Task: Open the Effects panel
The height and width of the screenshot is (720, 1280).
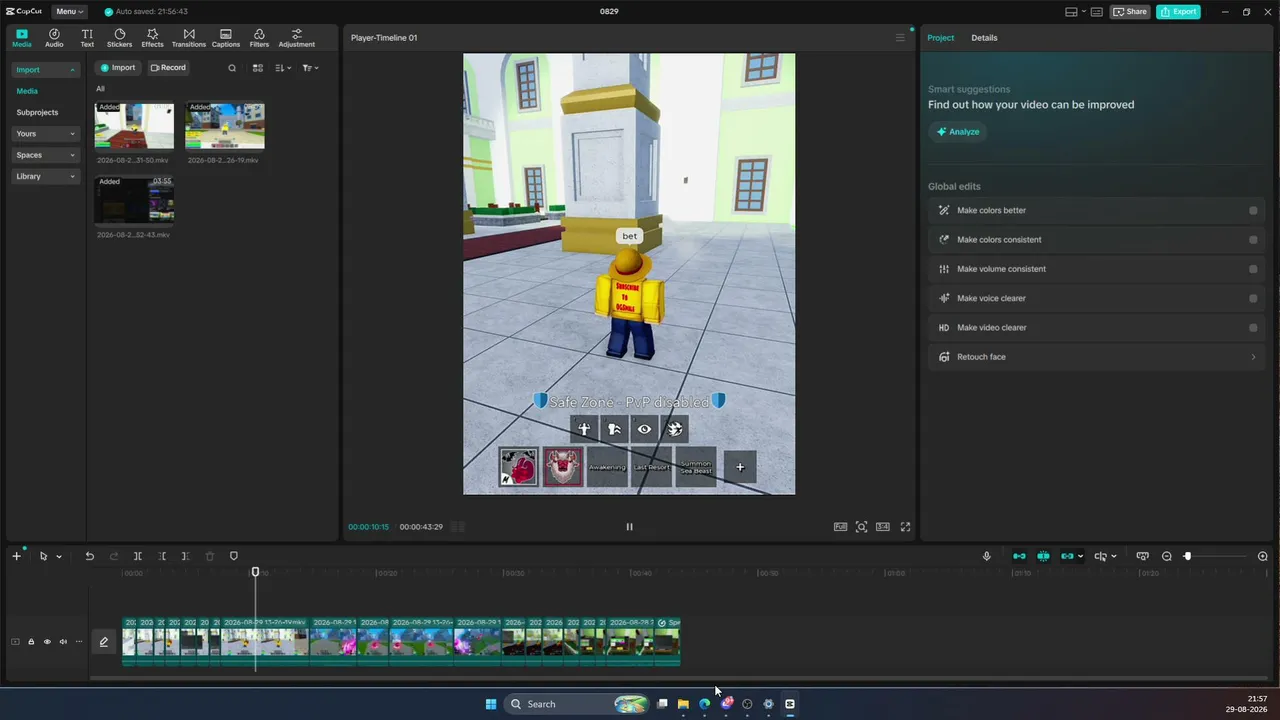Action: point(152,38)
